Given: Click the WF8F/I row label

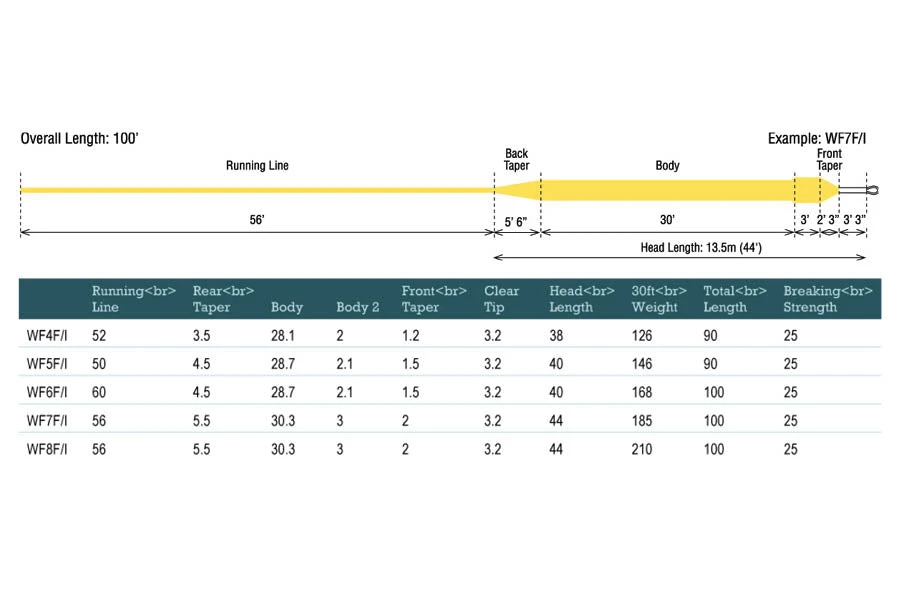Looking at the screenshot, I should [x=47, y=450].
